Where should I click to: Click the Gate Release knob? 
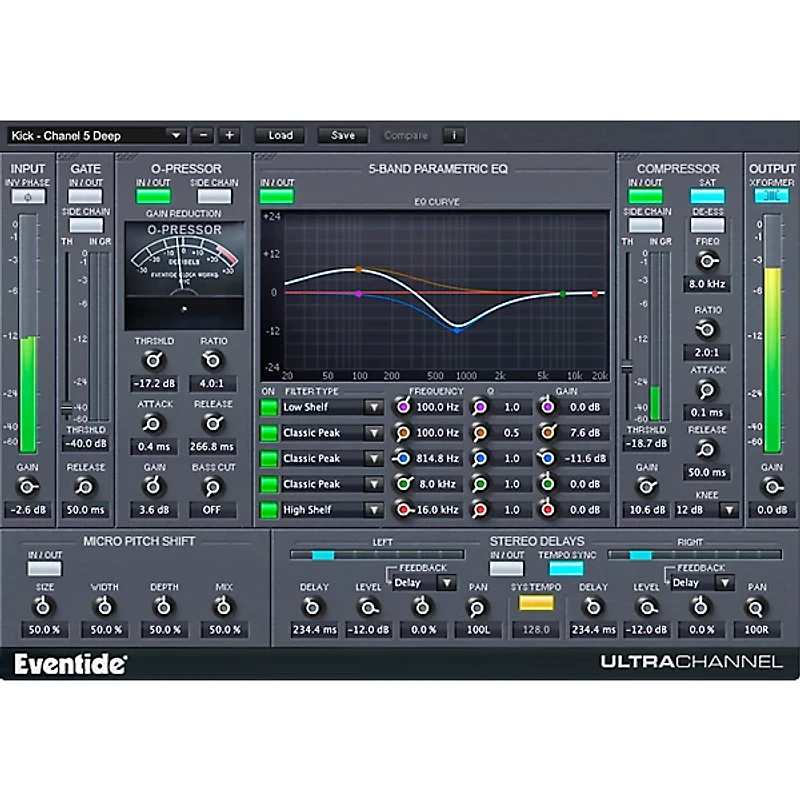(87, 487)
